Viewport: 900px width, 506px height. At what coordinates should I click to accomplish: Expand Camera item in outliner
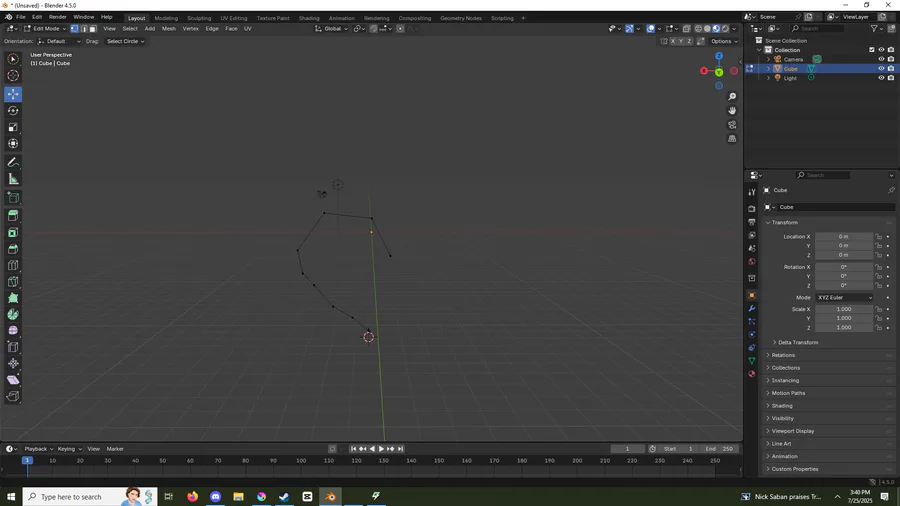click(x=769, y=59)
